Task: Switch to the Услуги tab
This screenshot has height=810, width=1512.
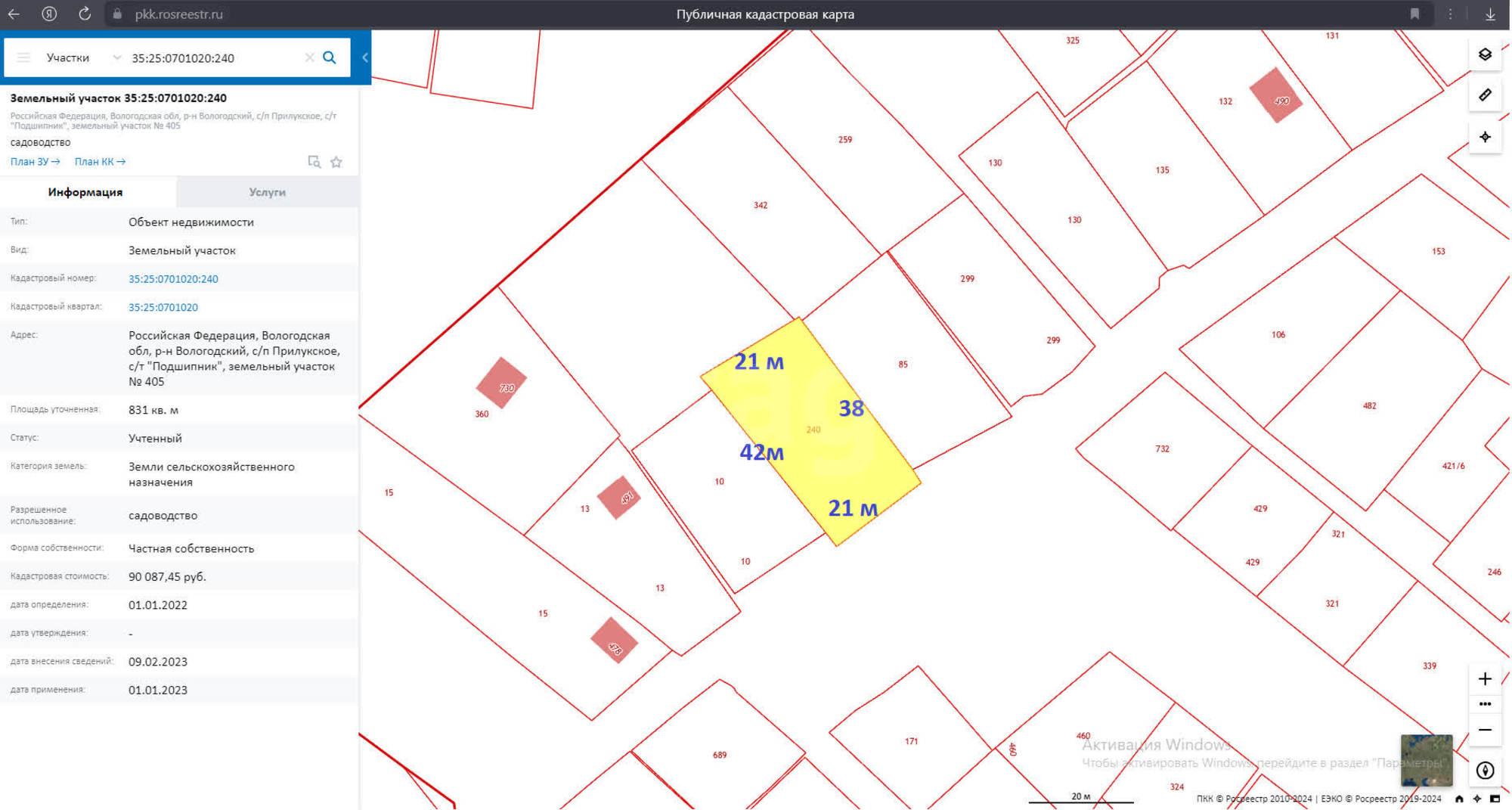Action: 268,192
